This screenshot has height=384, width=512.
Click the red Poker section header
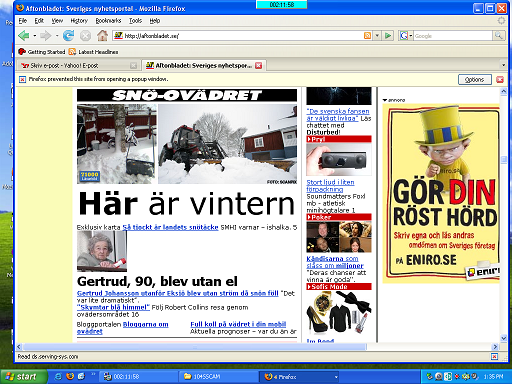[339, 217]
